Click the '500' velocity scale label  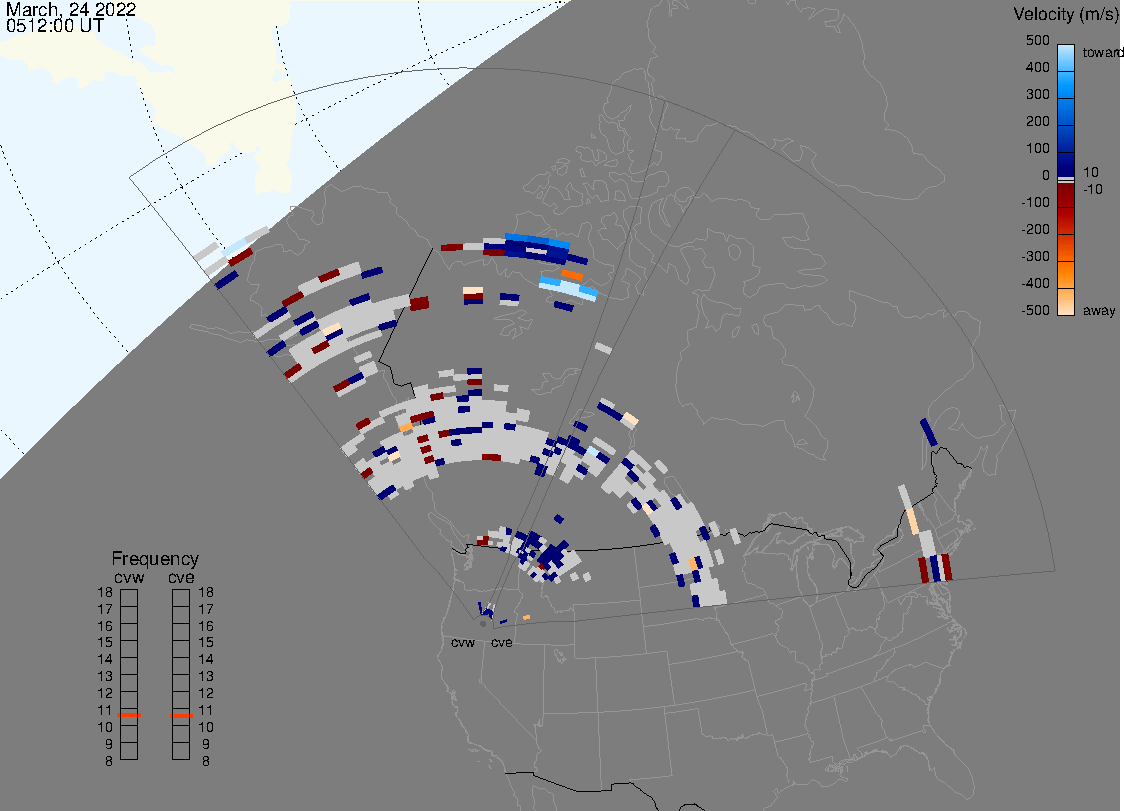click(1037, 40)
